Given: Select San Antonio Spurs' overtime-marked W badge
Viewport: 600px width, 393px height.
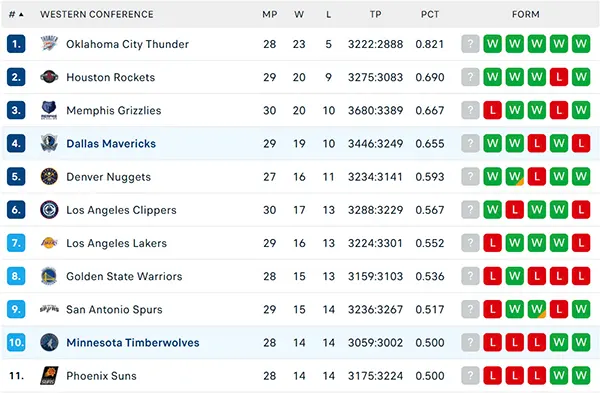Looking at the screenshot, I should coord(536,309).
